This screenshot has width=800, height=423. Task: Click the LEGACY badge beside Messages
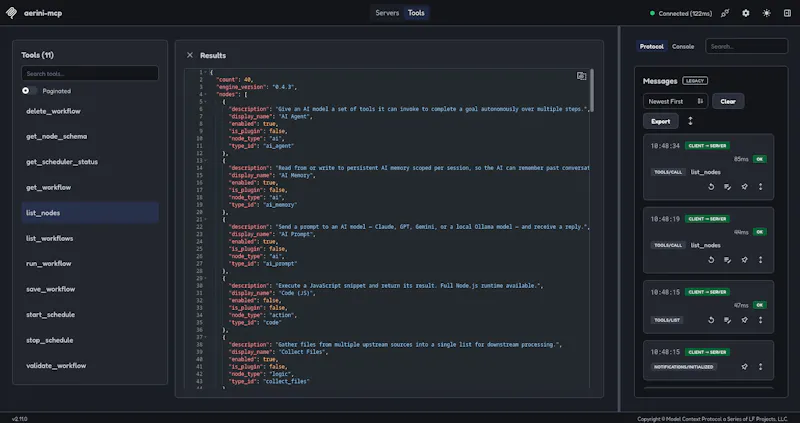pos(695,81)
